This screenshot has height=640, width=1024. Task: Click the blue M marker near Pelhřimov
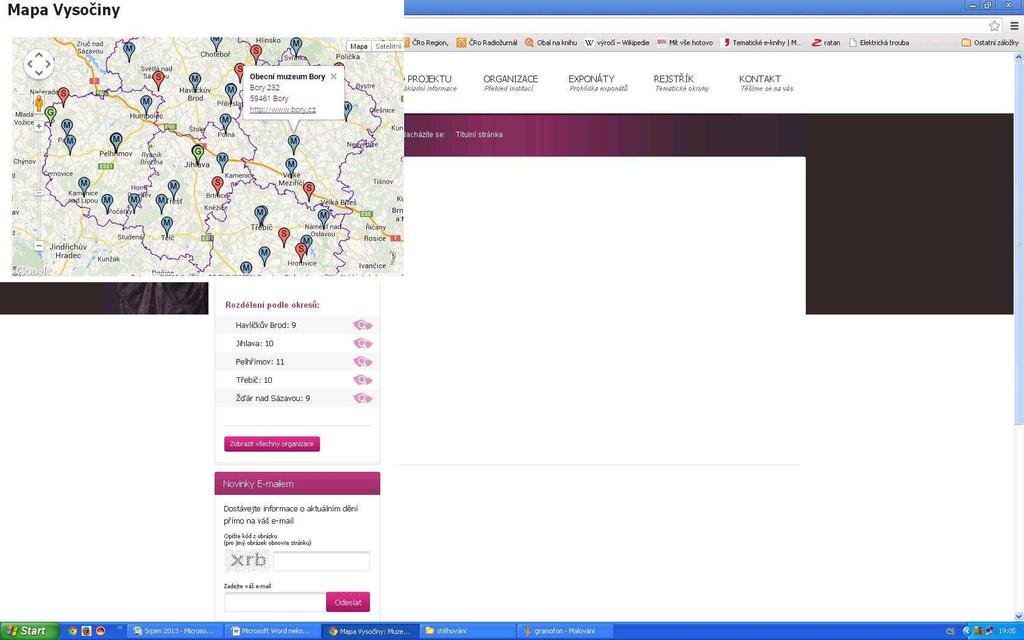(116, 142)
